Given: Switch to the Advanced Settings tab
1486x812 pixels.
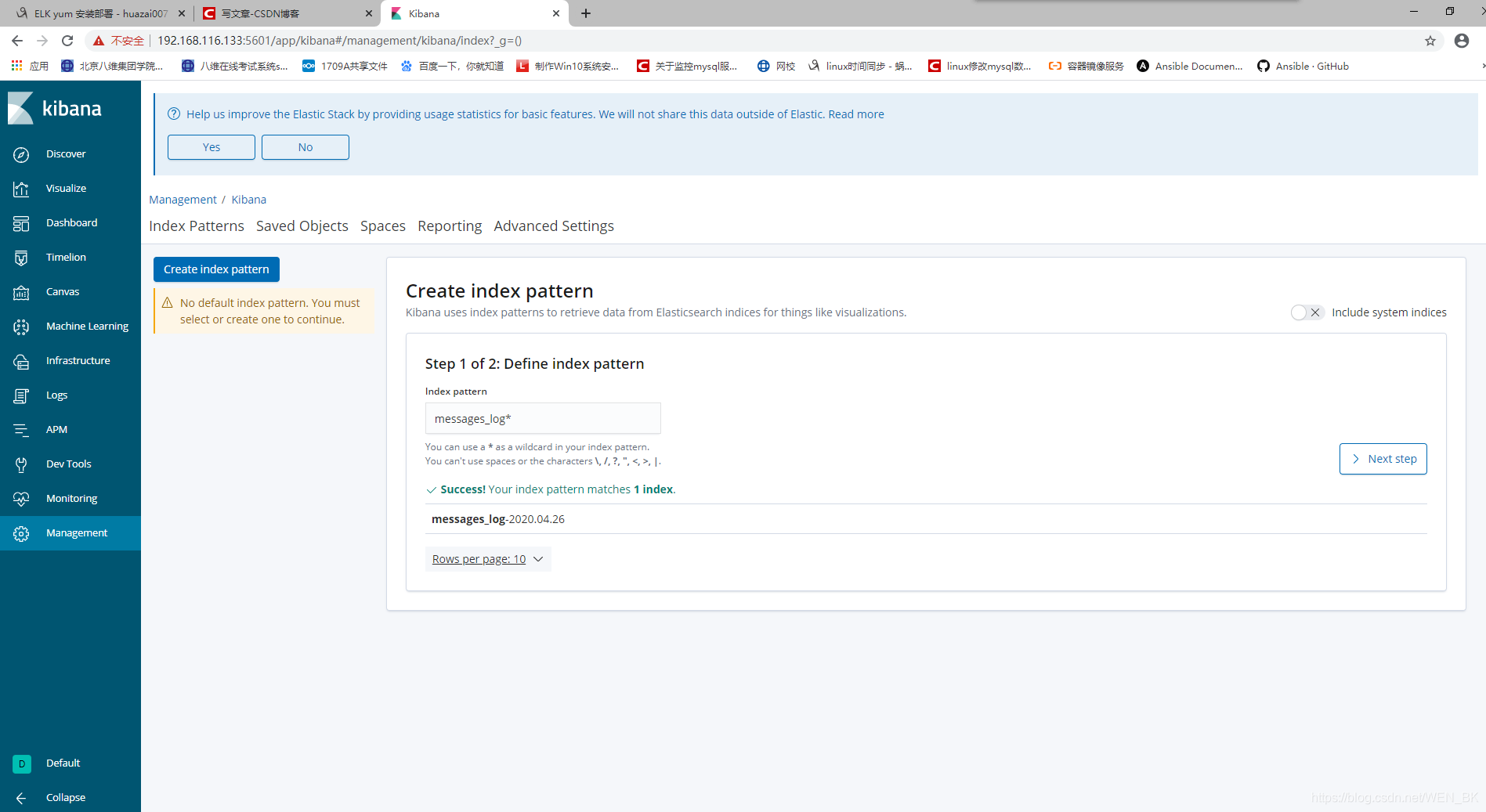Looking at the screenshot, I should [554, 226].
